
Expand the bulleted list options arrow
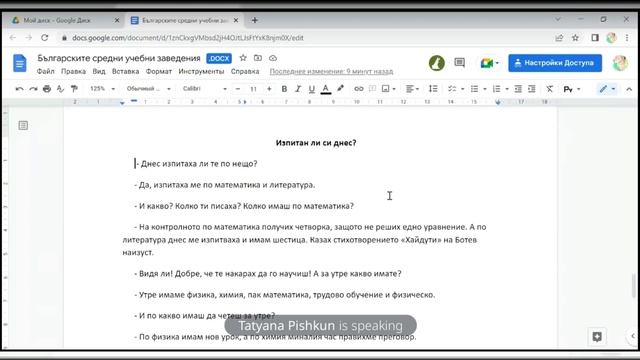click(x=485, y=89)
